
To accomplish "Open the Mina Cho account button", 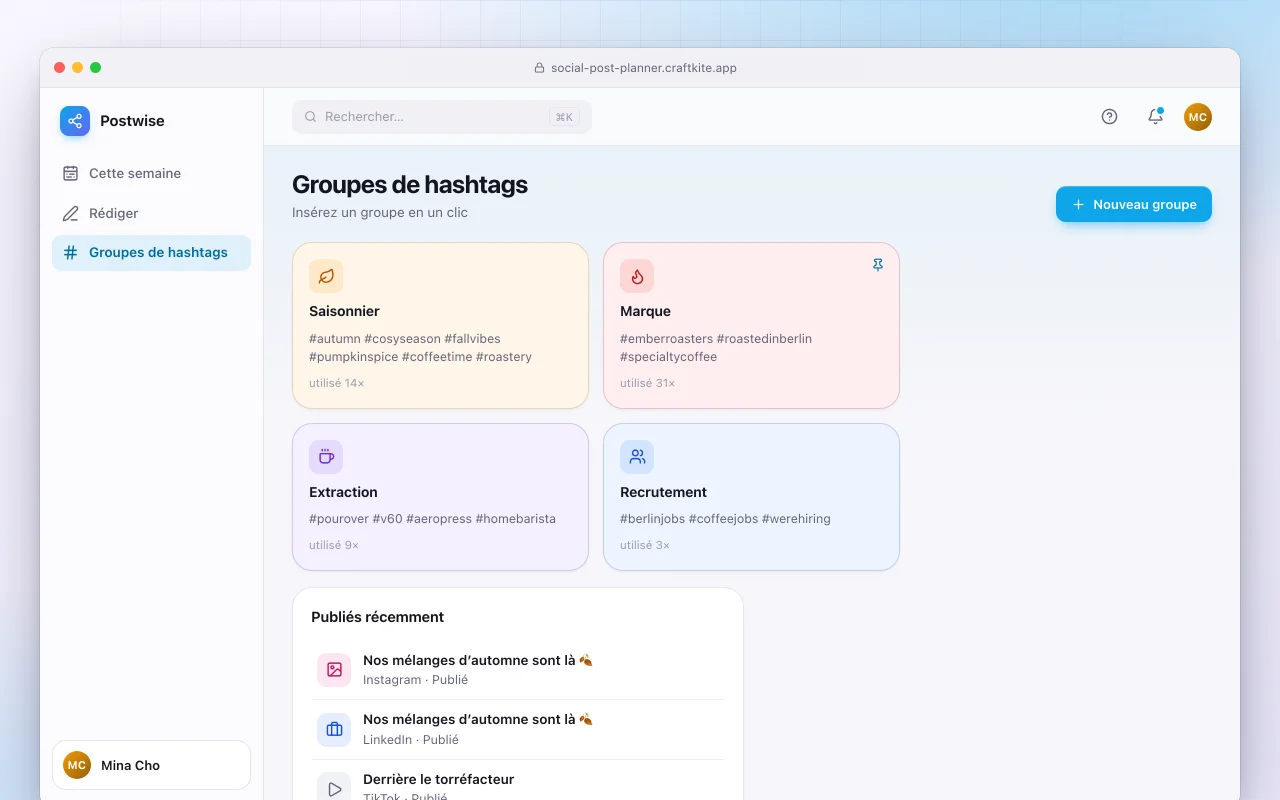I will (151, 765).
